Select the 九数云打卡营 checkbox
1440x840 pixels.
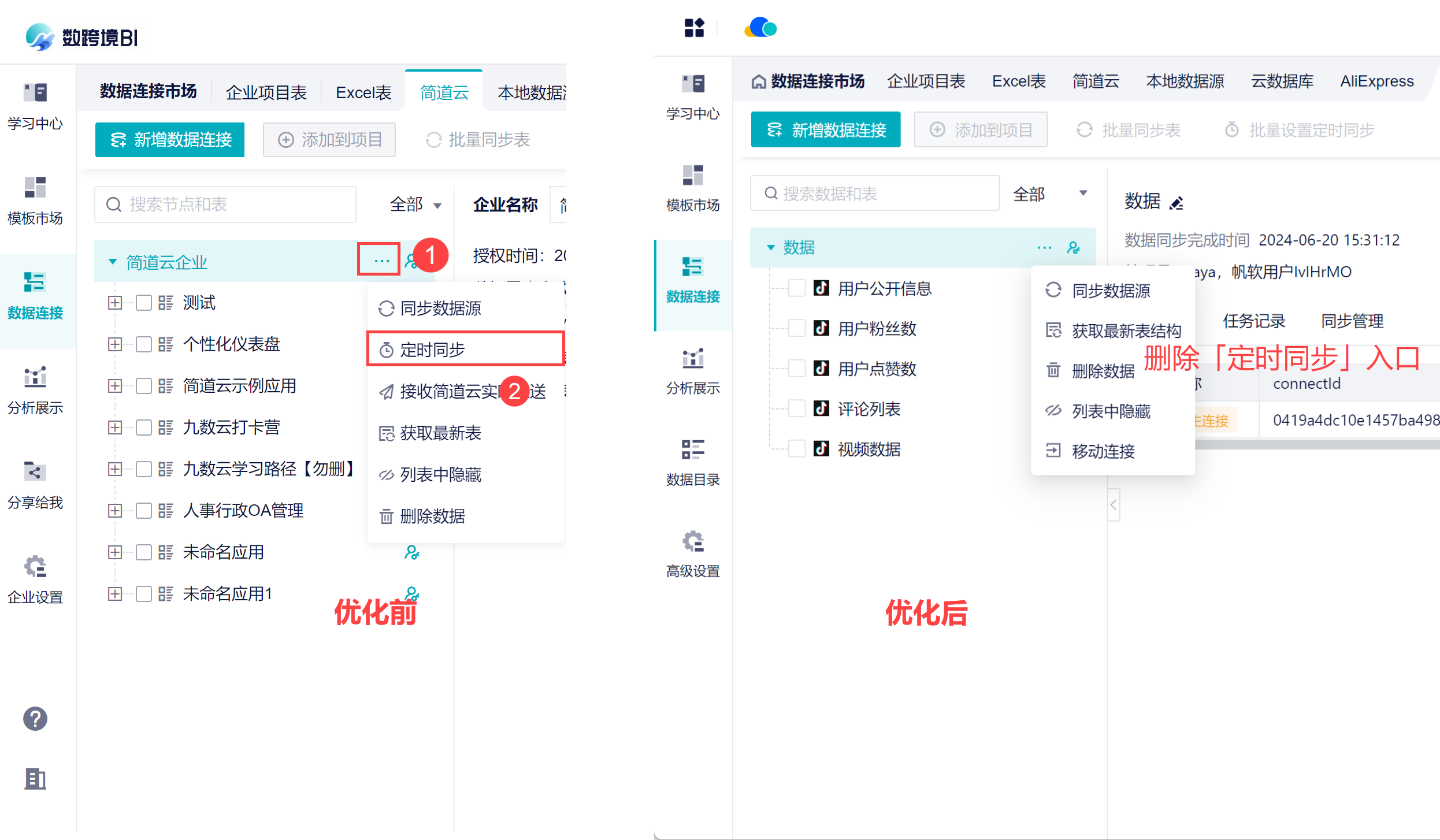[143, 428]
